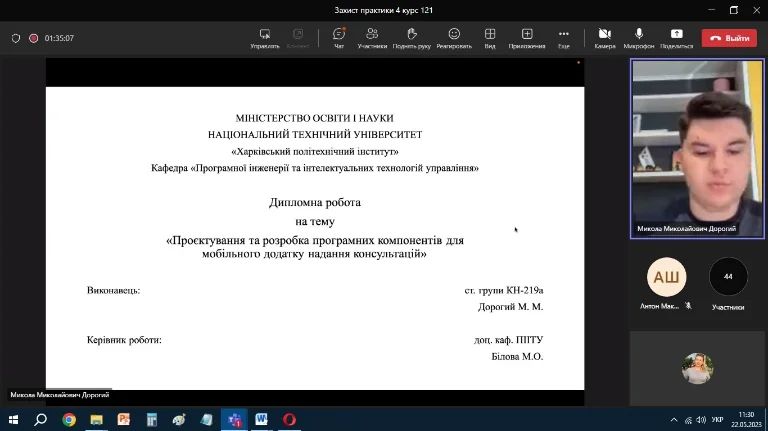Open the Paint taskbar icon
768x431 pixels.
click(179, 420)
